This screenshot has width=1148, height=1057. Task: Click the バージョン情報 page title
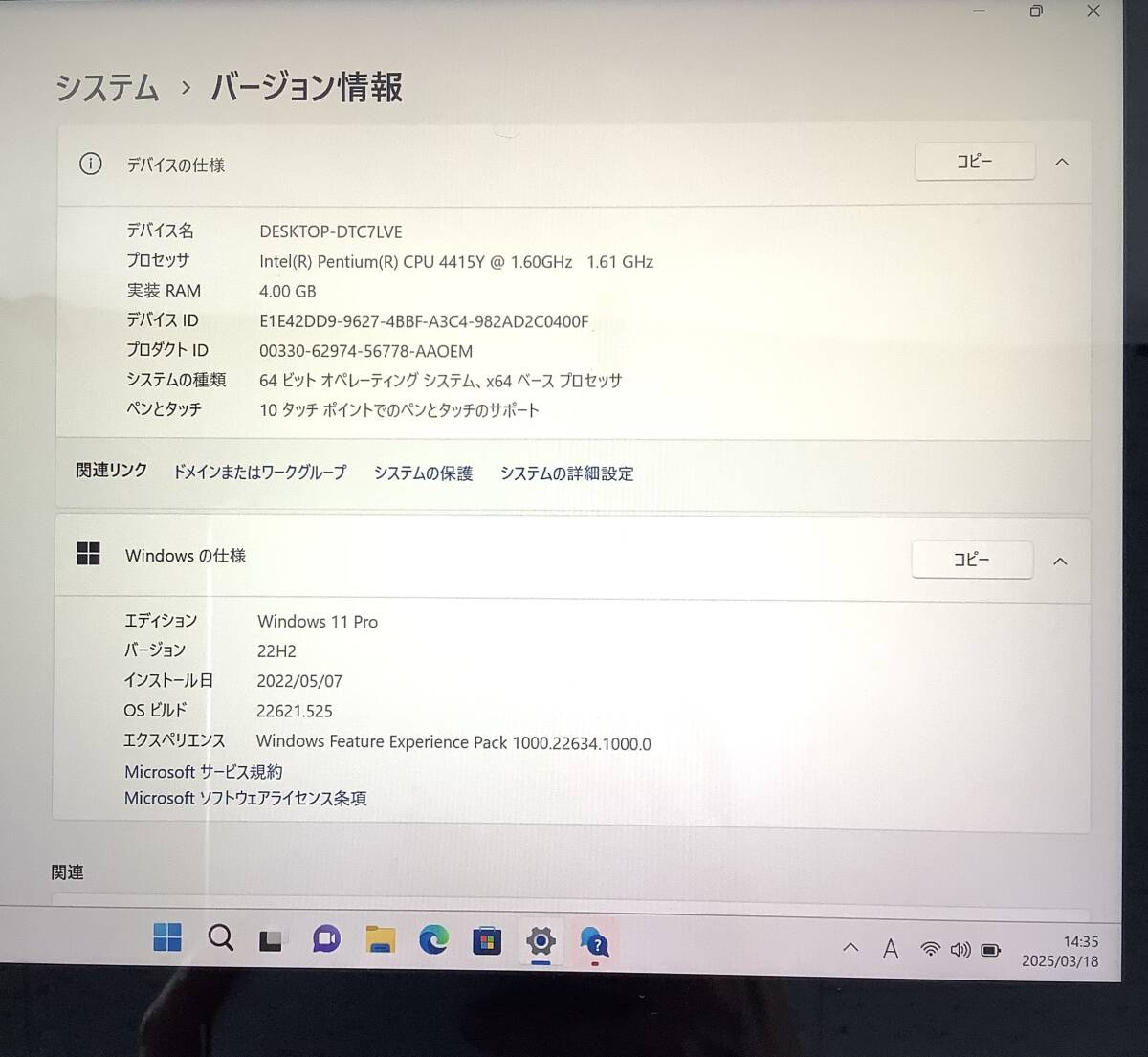(306, 87)
